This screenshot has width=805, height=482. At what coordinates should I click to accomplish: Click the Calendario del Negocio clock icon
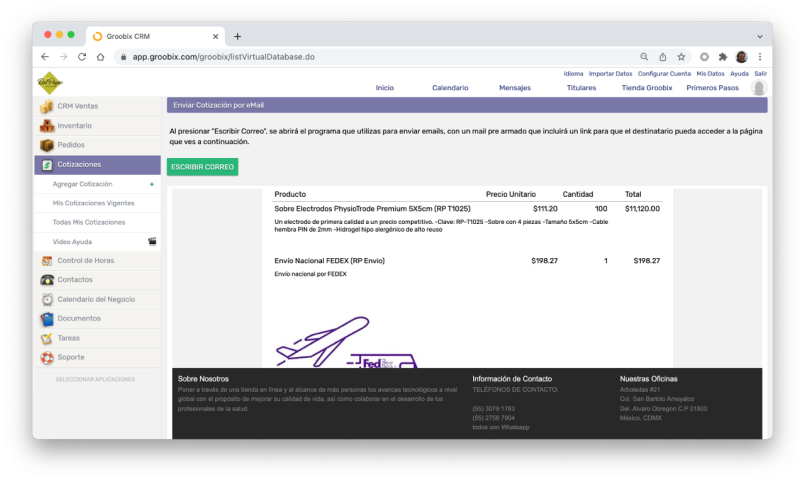47,299
